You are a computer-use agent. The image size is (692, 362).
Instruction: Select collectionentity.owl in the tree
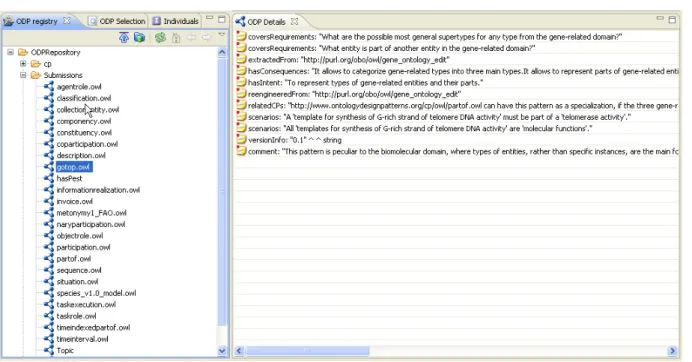[88, 109]
